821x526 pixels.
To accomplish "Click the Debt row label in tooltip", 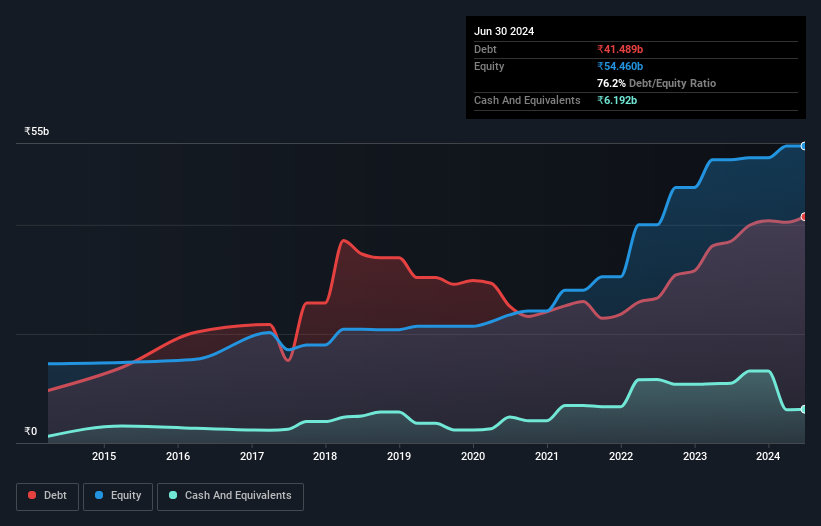I will pyautogui.click(x=485, y=49).
